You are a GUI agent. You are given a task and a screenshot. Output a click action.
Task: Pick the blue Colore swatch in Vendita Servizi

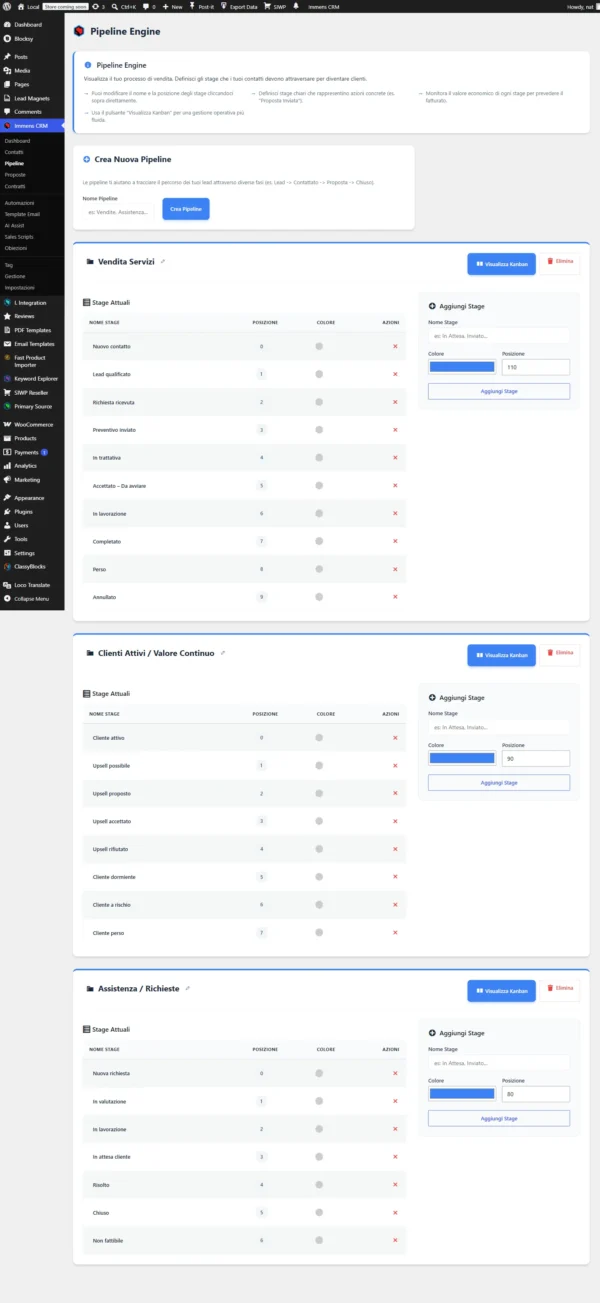point(461,367)
